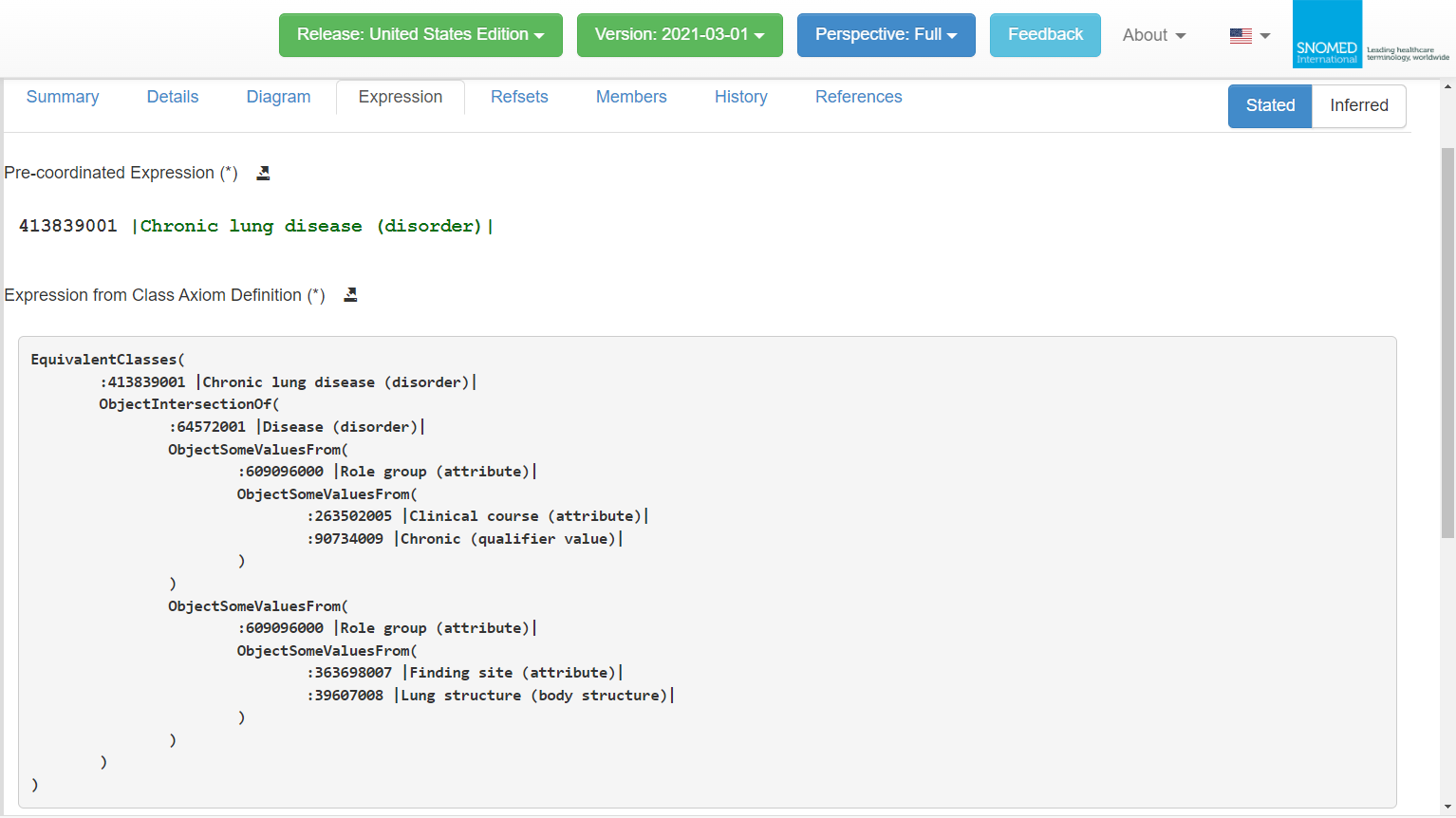Screen dimensions: 1456x818
Task: Open the About menu
Action: [x=1153, y=35]
